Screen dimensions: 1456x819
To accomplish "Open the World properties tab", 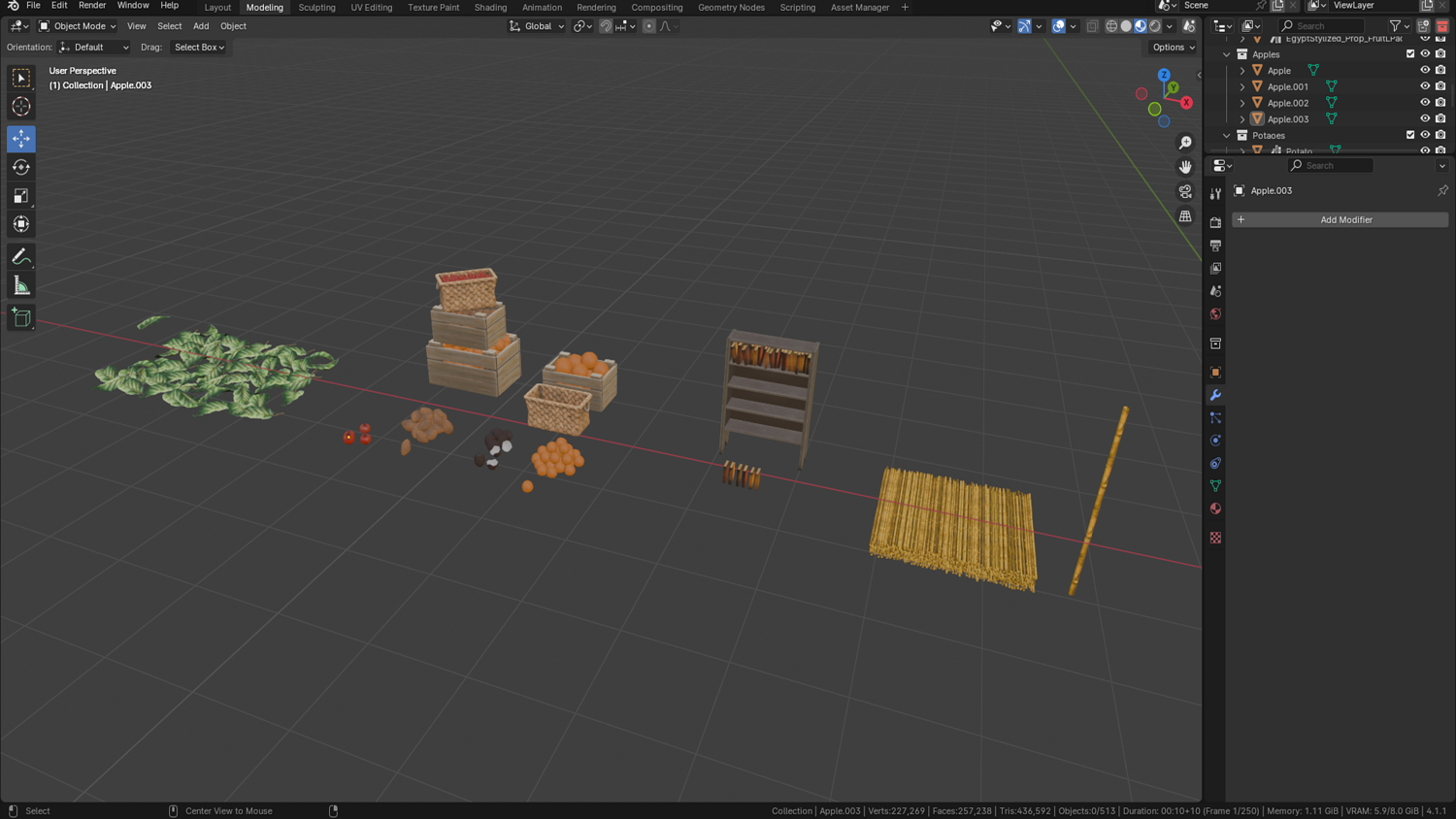I will click(x=1215, y=314).
